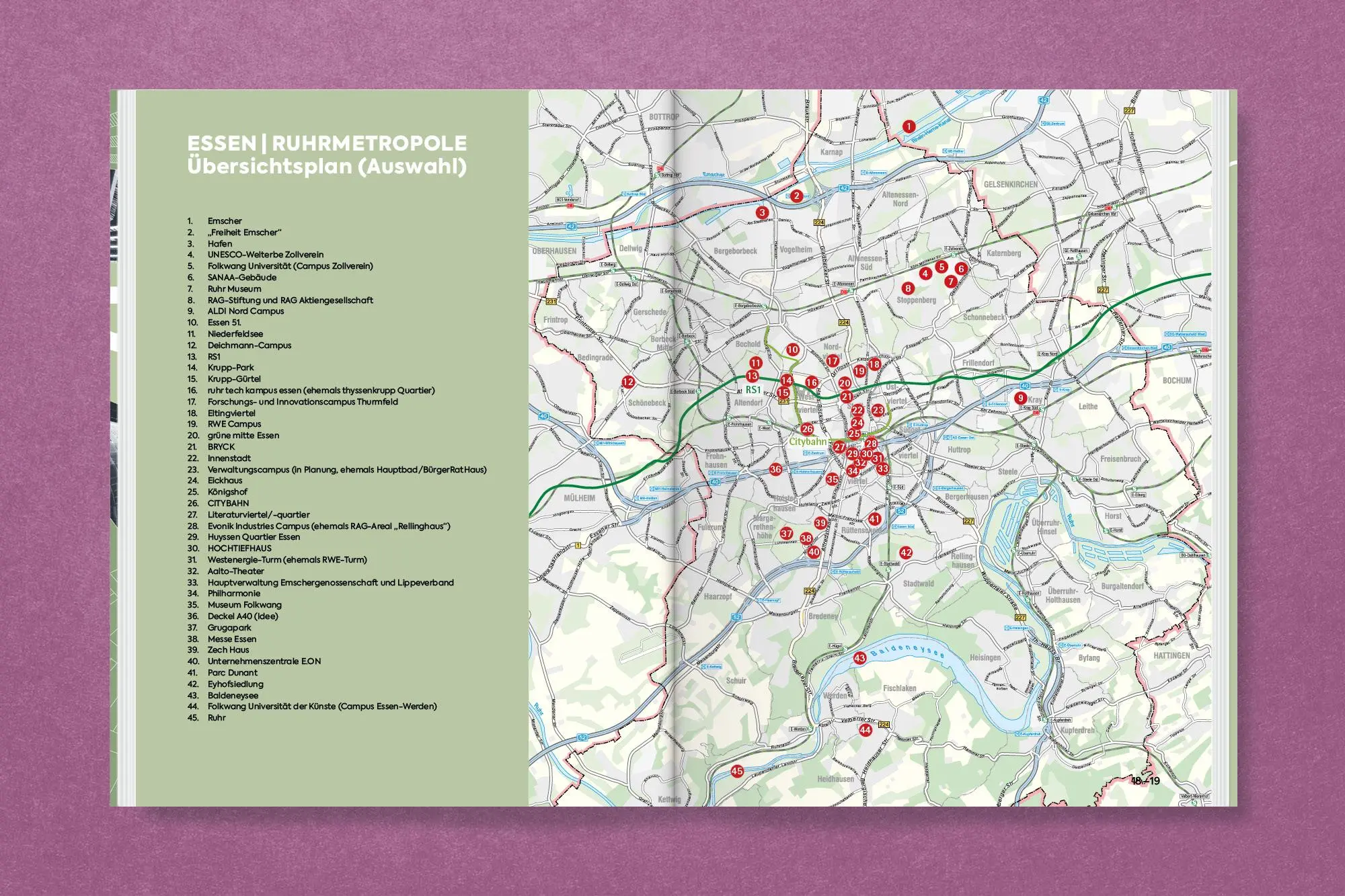Select the Citybahn label on map
The image size is (1345, 896).
[x=808, y=442]
